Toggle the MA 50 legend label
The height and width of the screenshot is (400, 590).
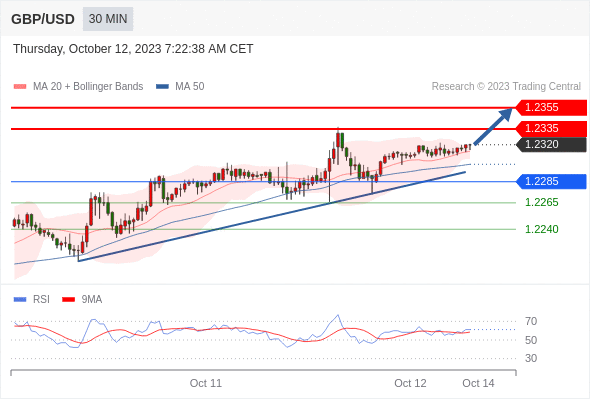coord(190,87)
